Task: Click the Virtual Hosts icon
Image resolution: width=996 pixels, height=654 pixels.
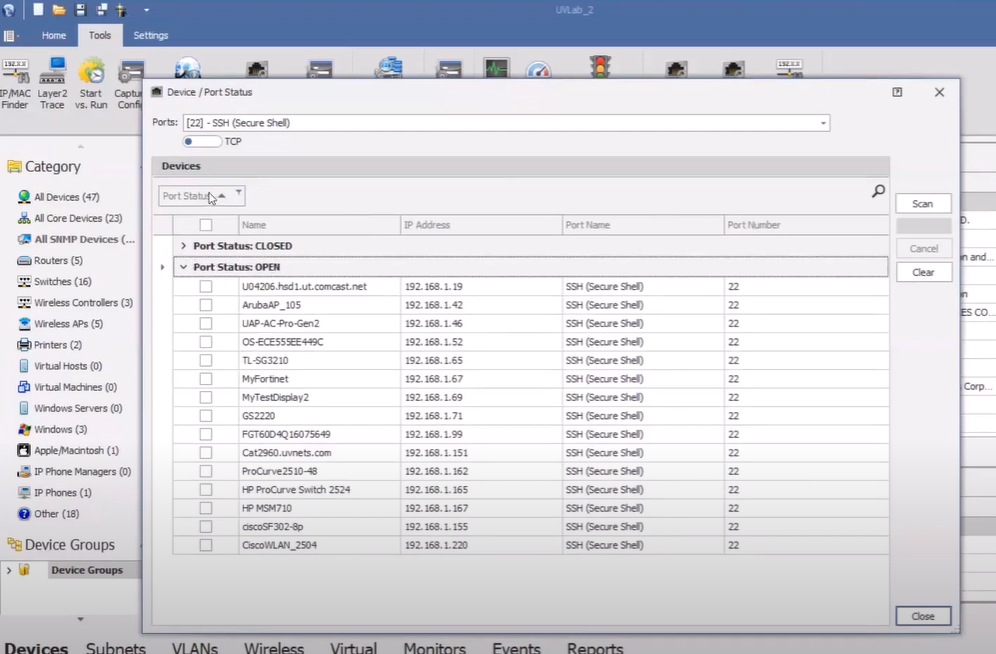Action: [24, 366]
